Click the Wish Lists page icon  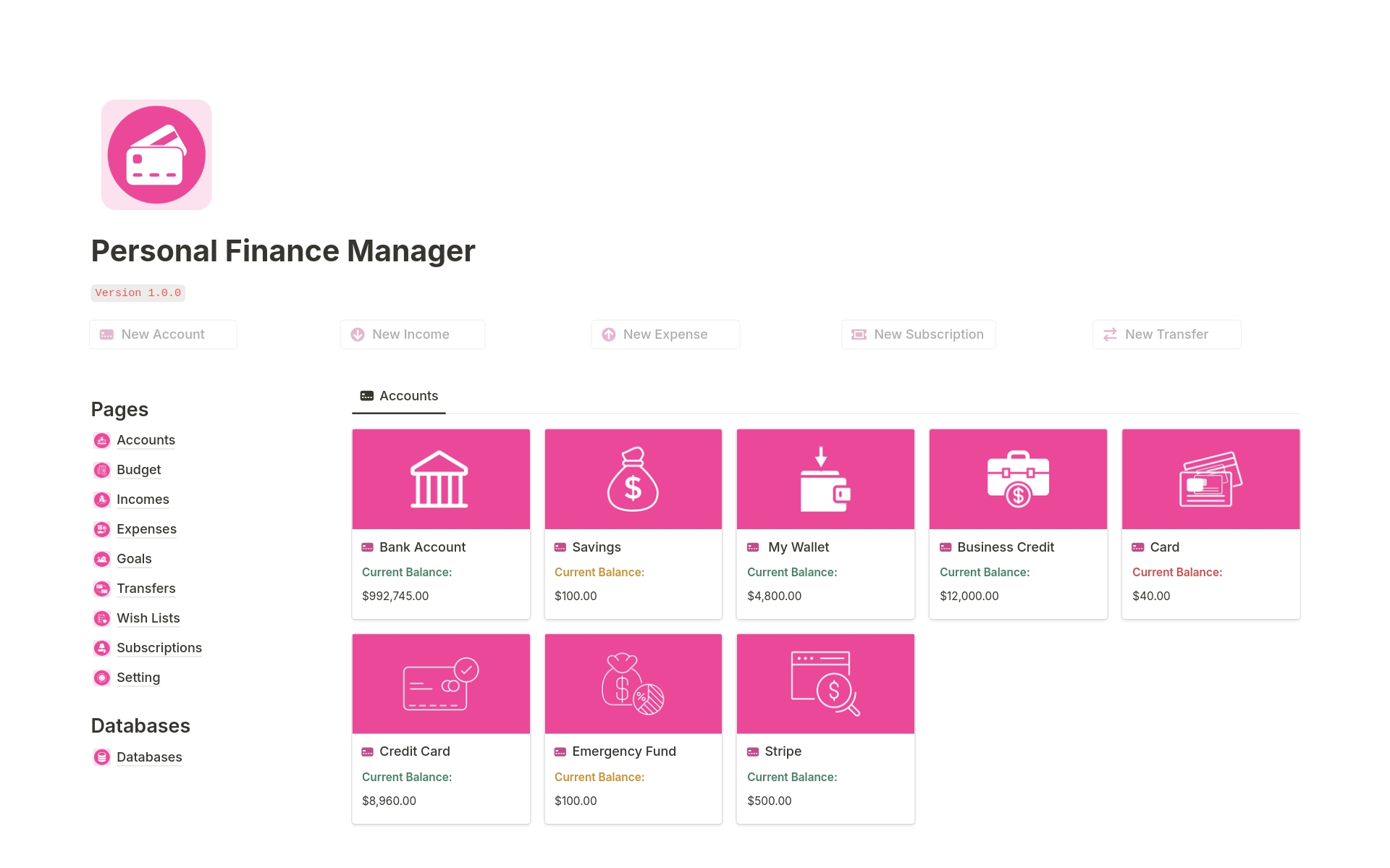click(x=102, y=618)
